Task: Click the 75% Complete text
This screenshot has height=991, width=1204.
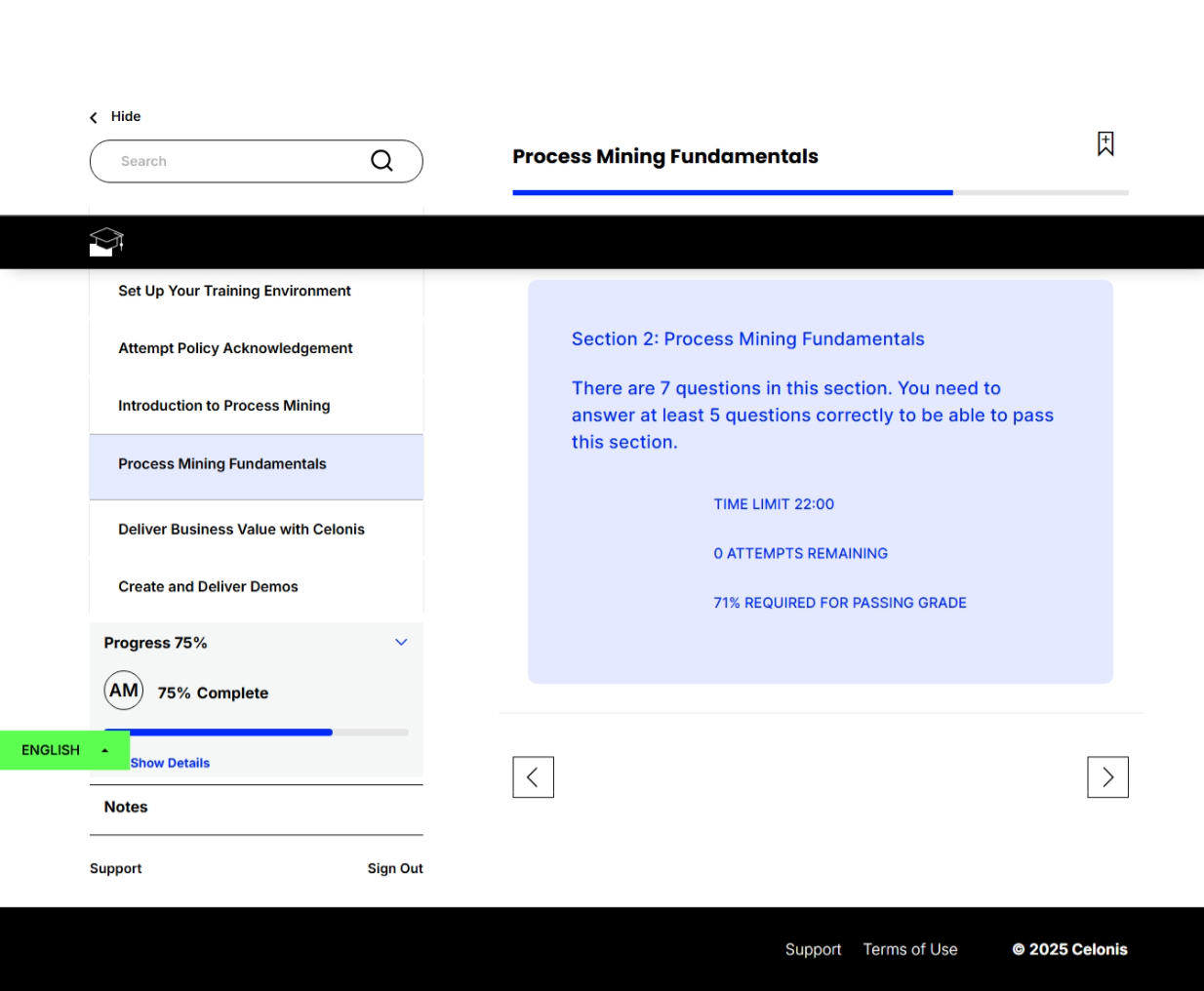Action: click(x=213, y=693)
